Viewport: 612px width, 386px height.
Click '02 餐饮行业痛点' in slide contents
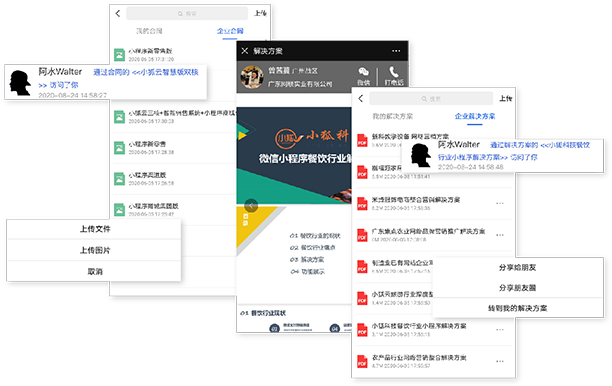pos(312,247)
